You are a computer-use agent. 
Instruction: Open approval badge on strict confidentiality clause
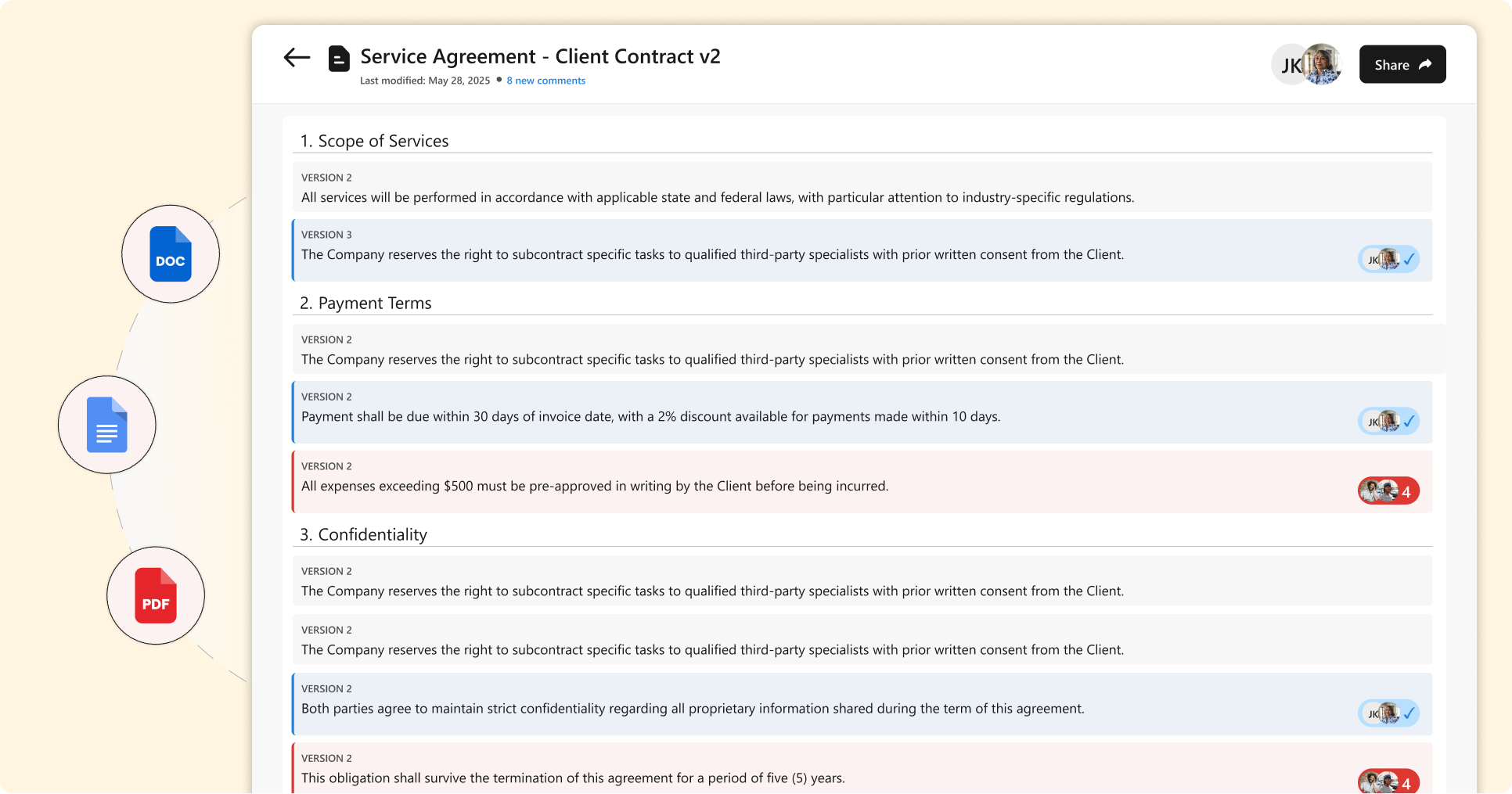pos(1388,713)
